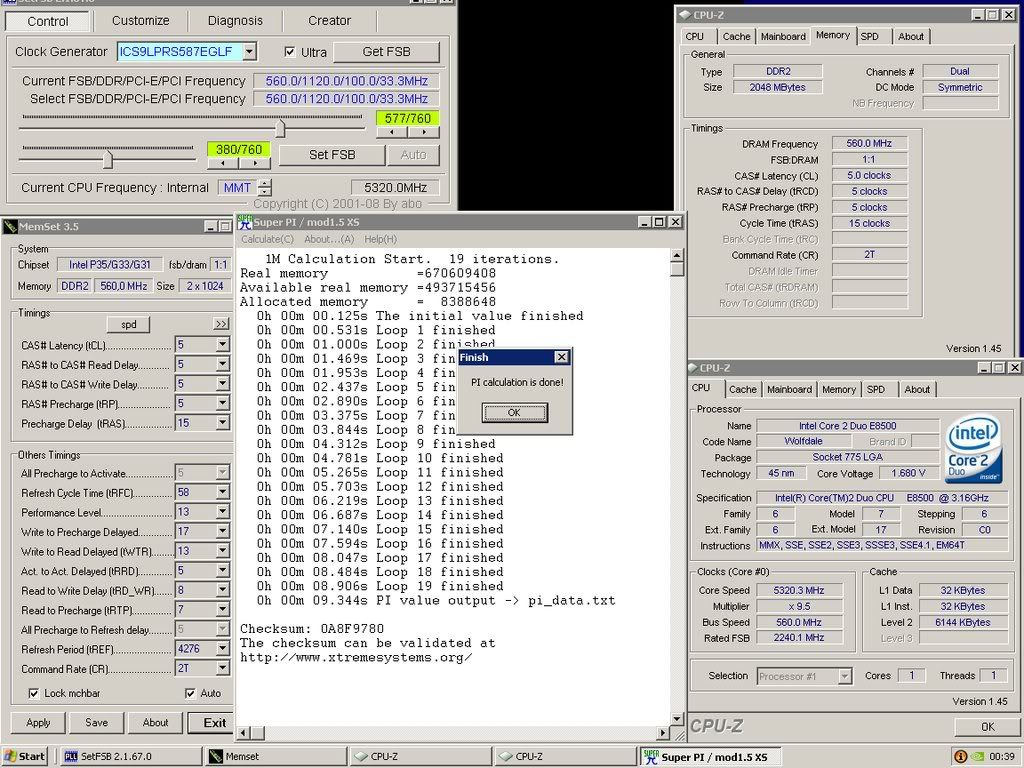
Task: Click the Super PI vertical scrollbar up arrow
Action: tap(677, 255)
